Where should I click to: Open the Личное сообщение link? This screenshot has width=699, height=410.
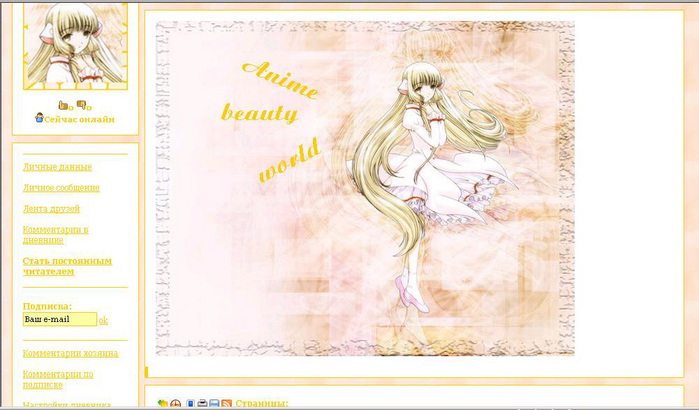[61, 188]
